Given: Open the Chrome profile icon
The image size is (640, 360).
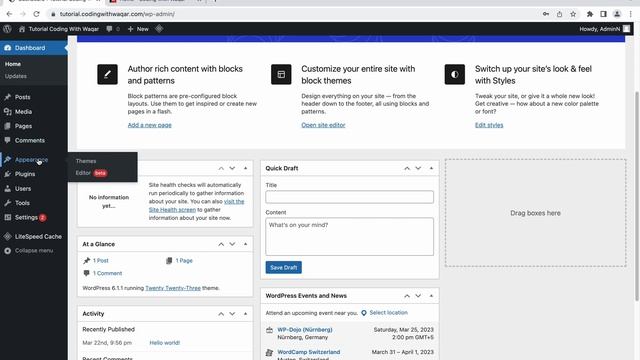Looking at the screenshot, I should [x=617, y=14].
